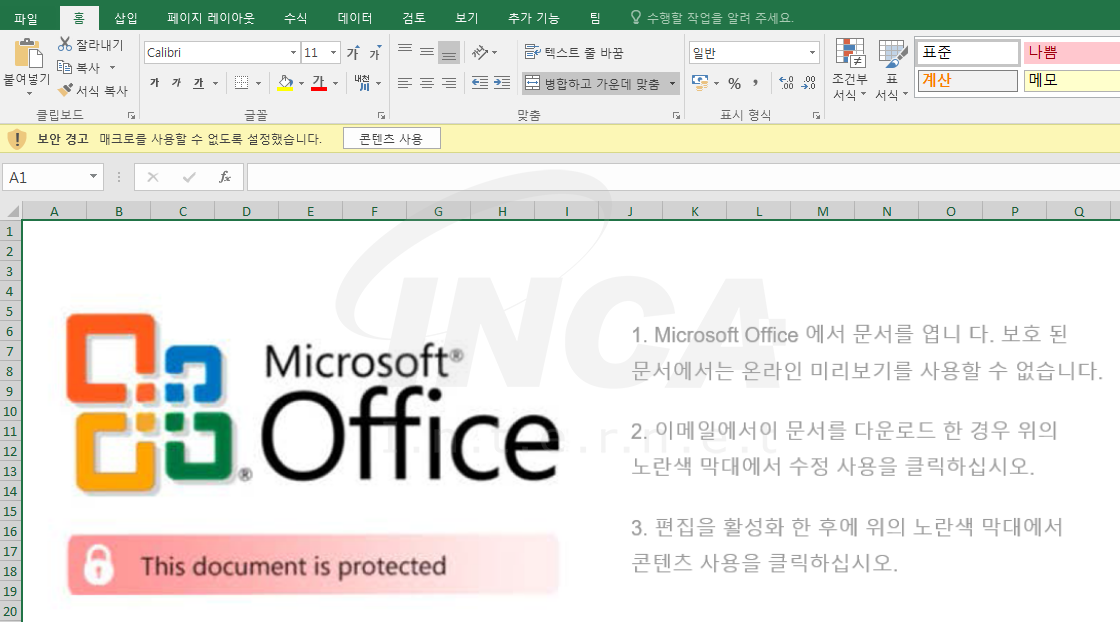Open font (글꼴) dialog launcher
The image size is (1120, 622).
[x=381, y=115]
